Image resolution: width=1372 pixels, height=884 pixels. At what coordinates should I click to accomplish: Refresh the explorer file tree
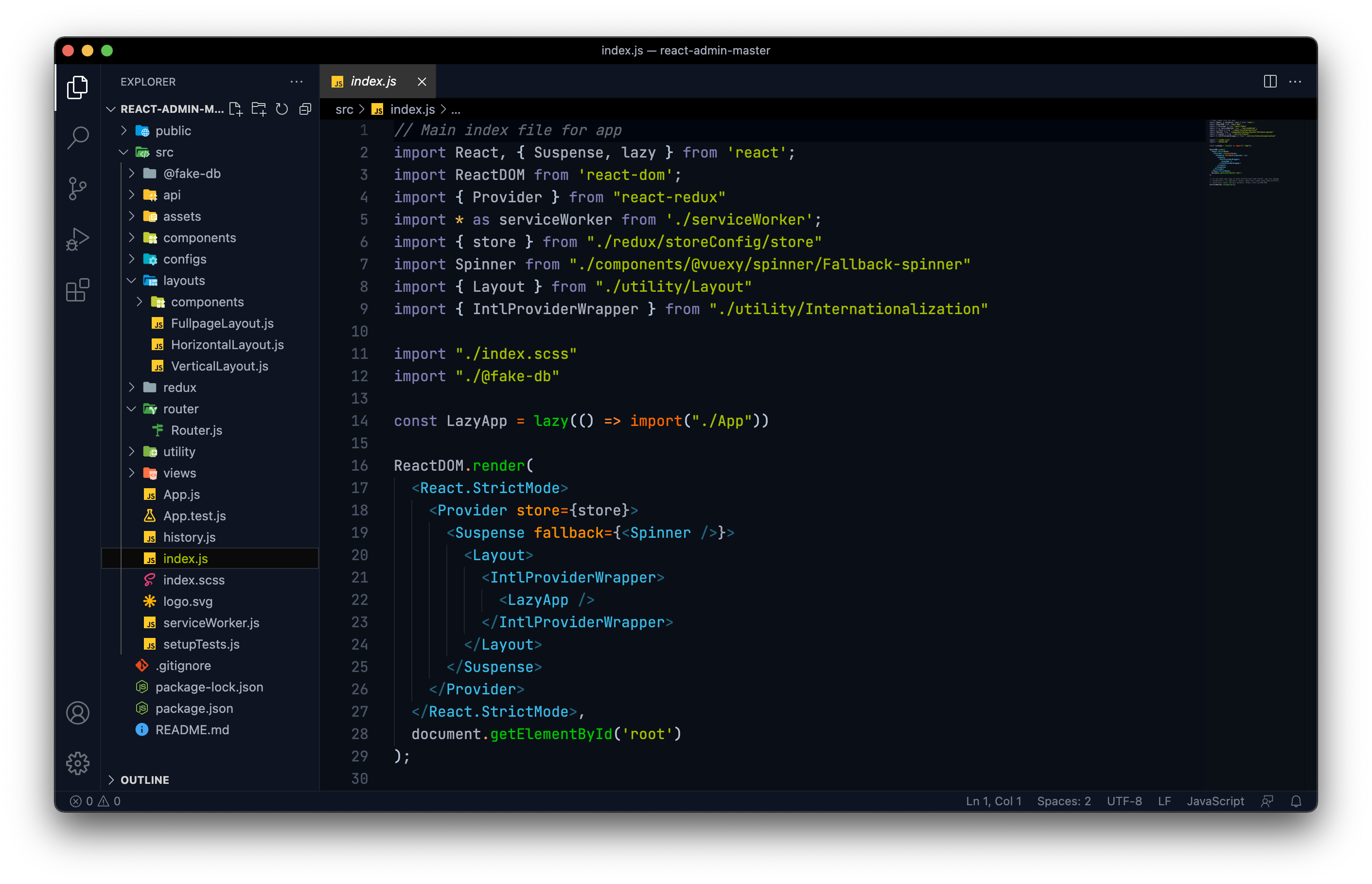(282, 109)
